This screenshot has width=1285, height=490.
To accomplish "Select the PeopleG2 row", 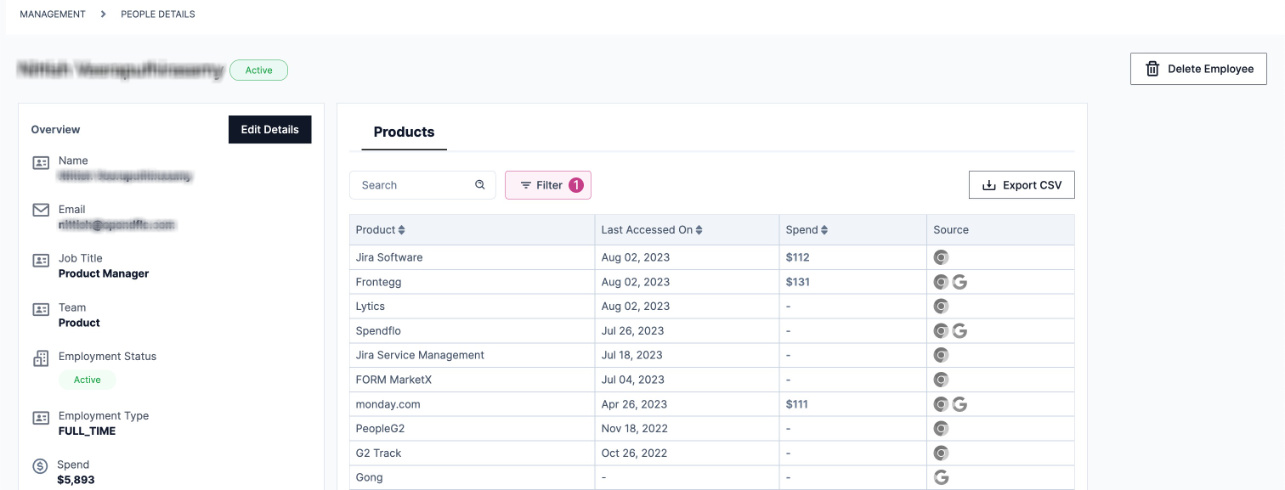I will 712,429.
